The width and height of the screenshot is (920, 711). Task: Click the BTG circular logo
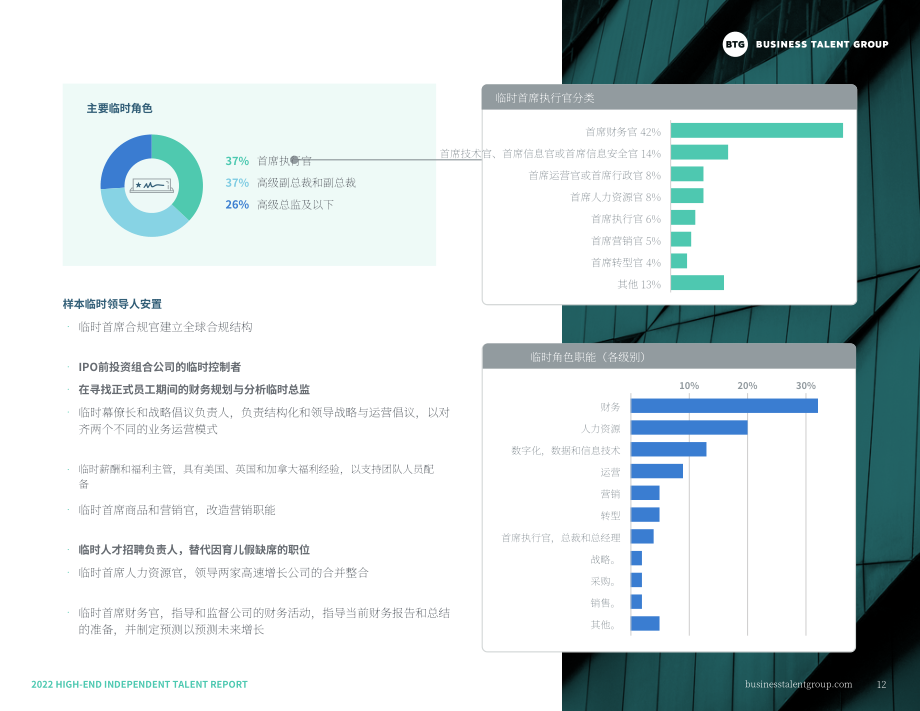coord(735,44)
